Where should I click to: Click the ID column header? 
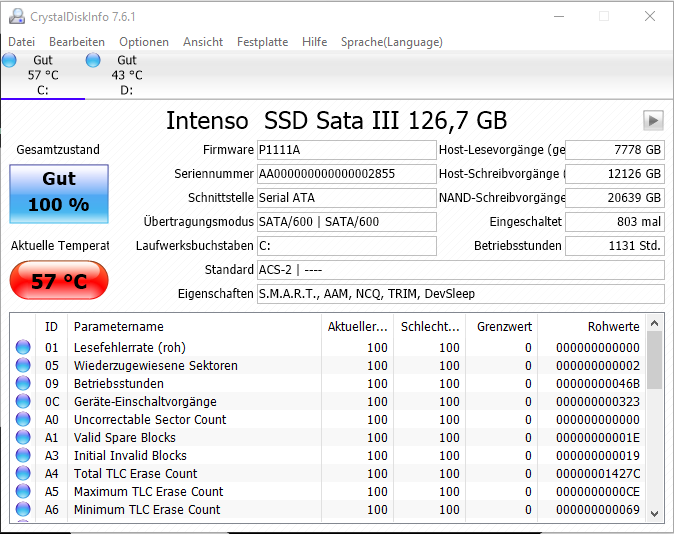tap(51, 327)
